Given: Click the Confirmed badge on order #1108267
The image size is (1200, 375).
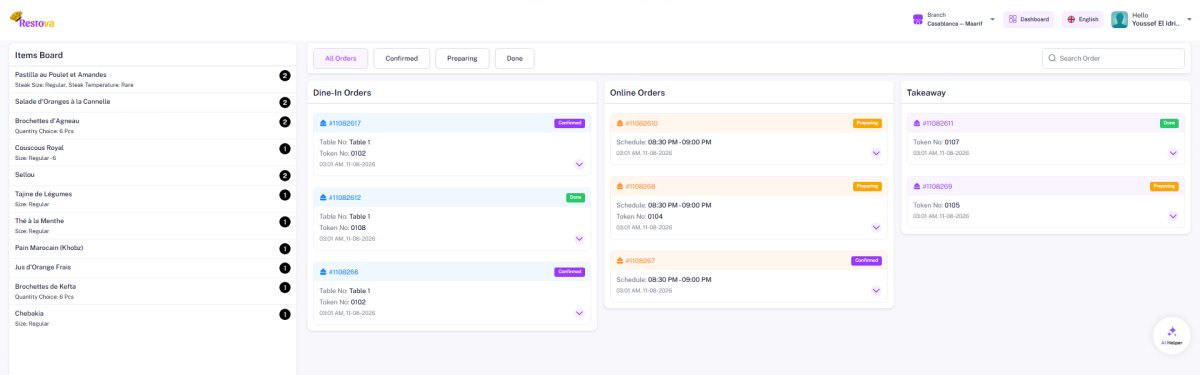Looking at the screenshot, I should point(867,260).
